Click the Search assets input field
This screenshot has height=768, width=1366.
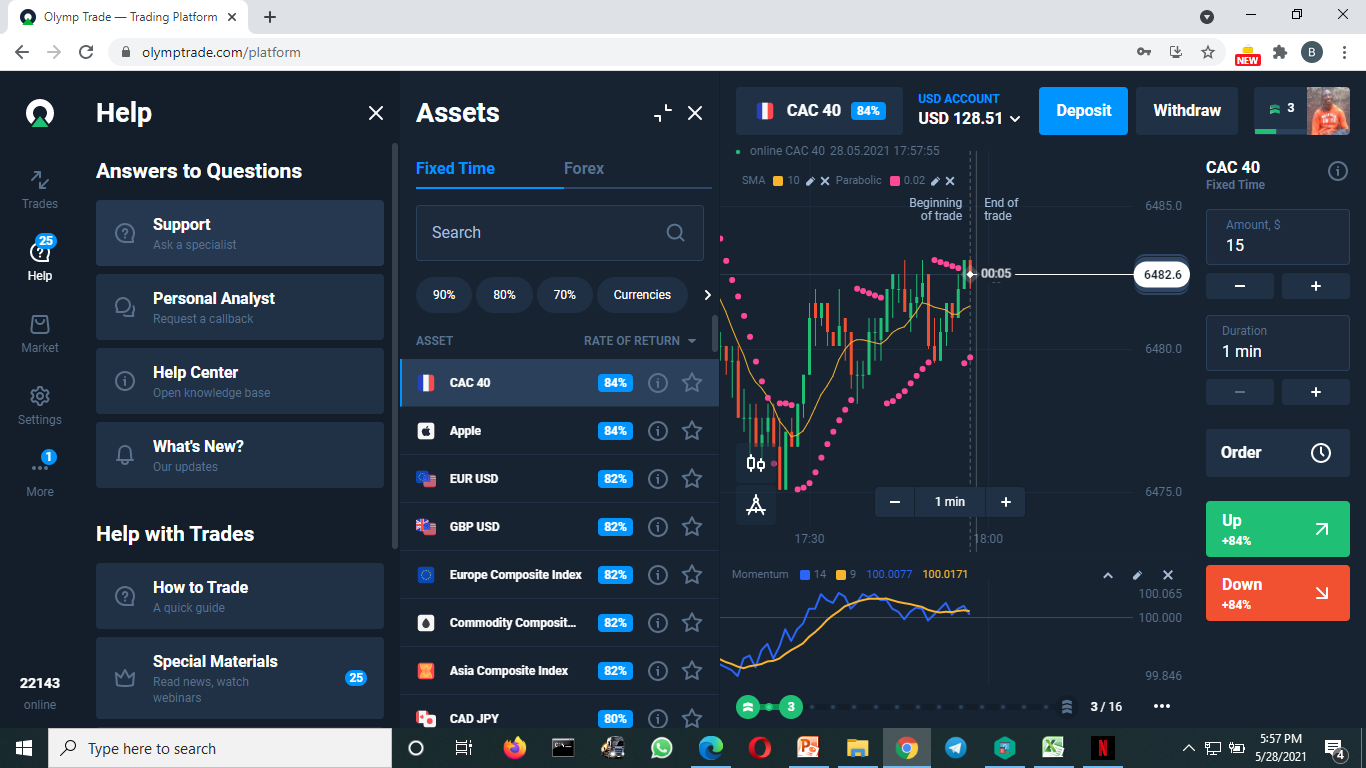point(560,233)
